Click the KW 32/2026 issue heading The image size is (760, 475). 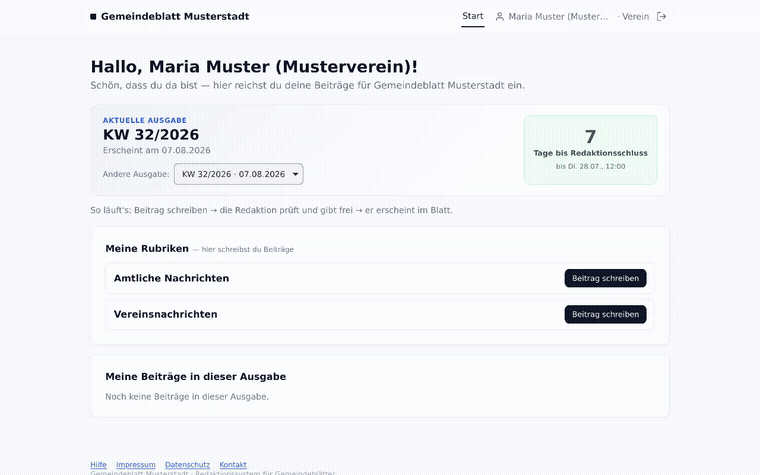tap(151, 134)
